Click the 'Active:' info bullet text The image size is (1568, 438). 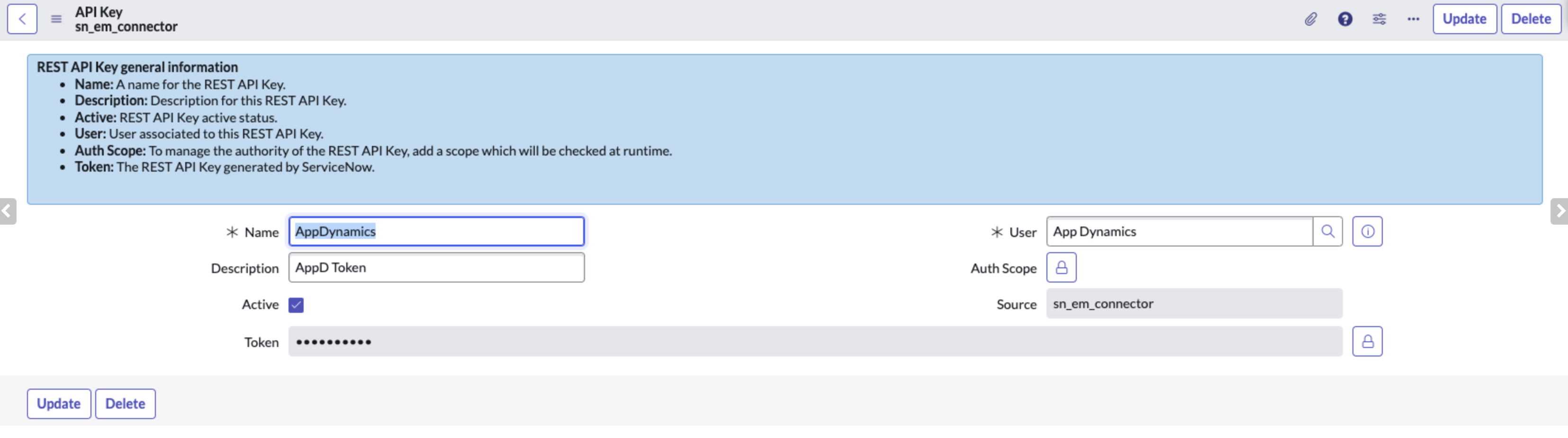point(176,118)
